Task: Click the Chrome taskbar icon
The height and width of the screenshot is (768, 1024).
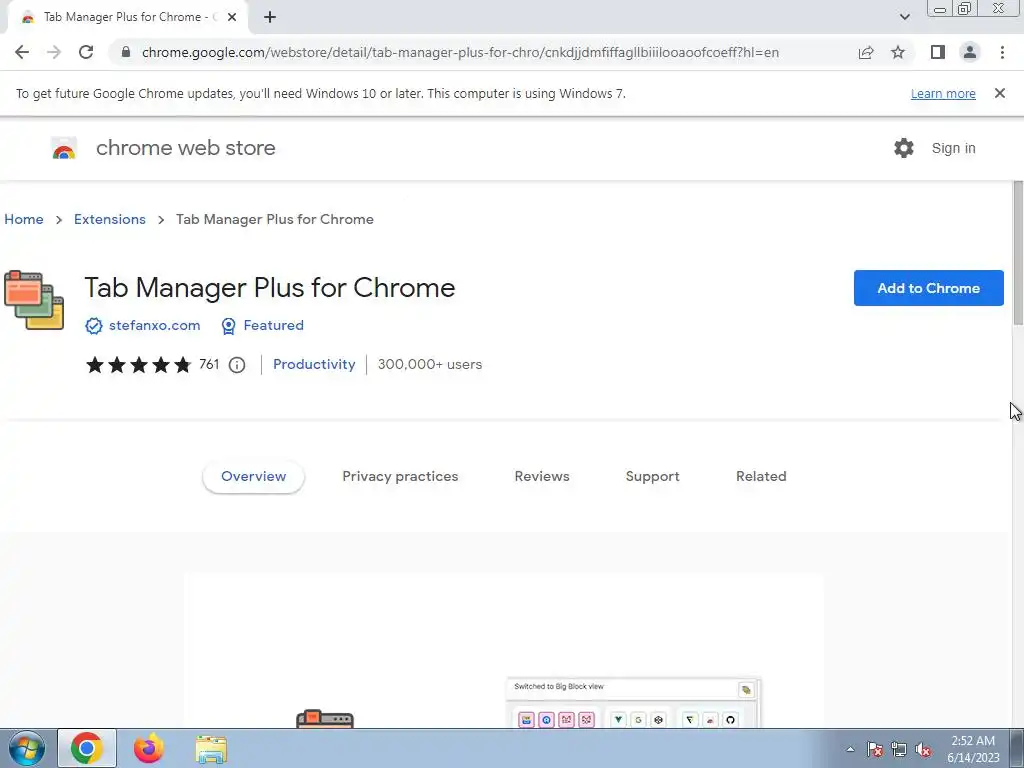Action: pos(87,748)
